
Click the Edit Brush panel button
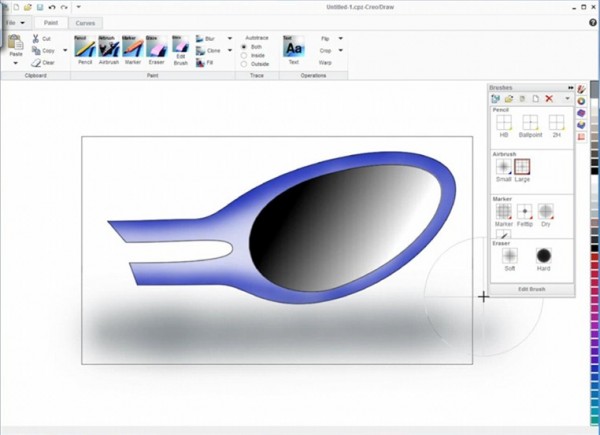coord(531,289)
